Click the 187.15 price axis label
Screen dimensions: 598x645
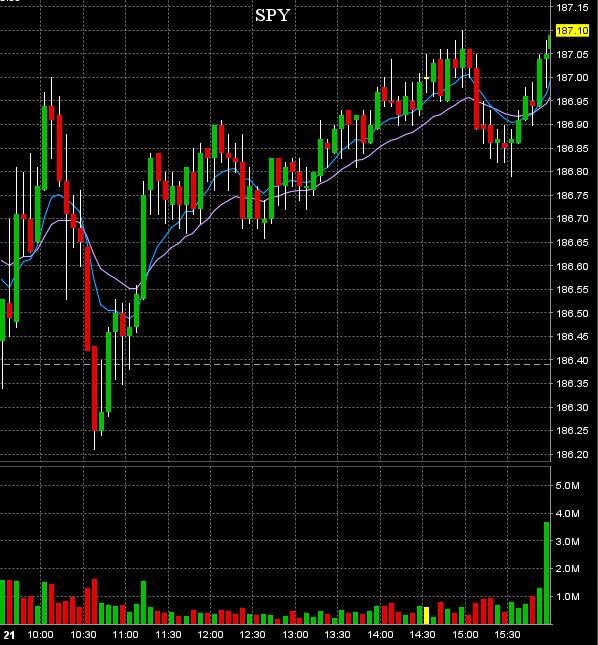pos(572,7)
